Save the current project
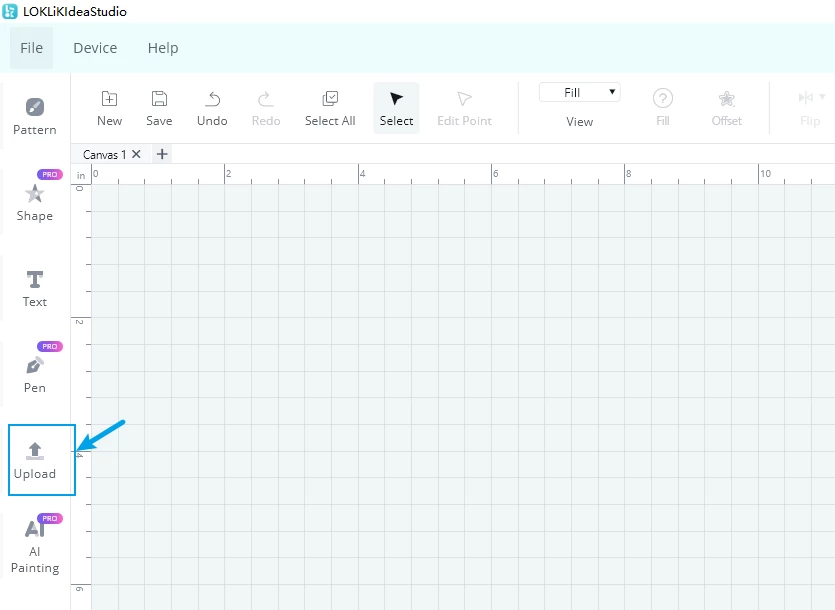835x610 pixels. click(x=159, y=108)
